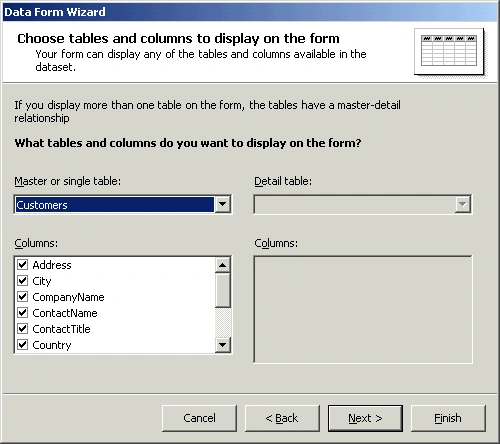This screenshot has width=500, height=444.
Task: Uncheck the City column checkbox
Action: [23, 281]
